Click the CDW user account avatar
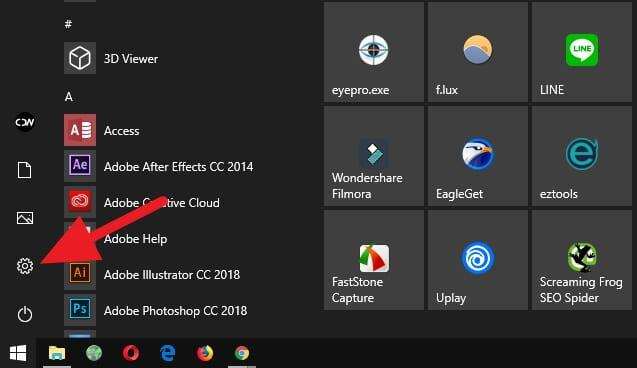The image size is (637, 368). pos(25,122)
